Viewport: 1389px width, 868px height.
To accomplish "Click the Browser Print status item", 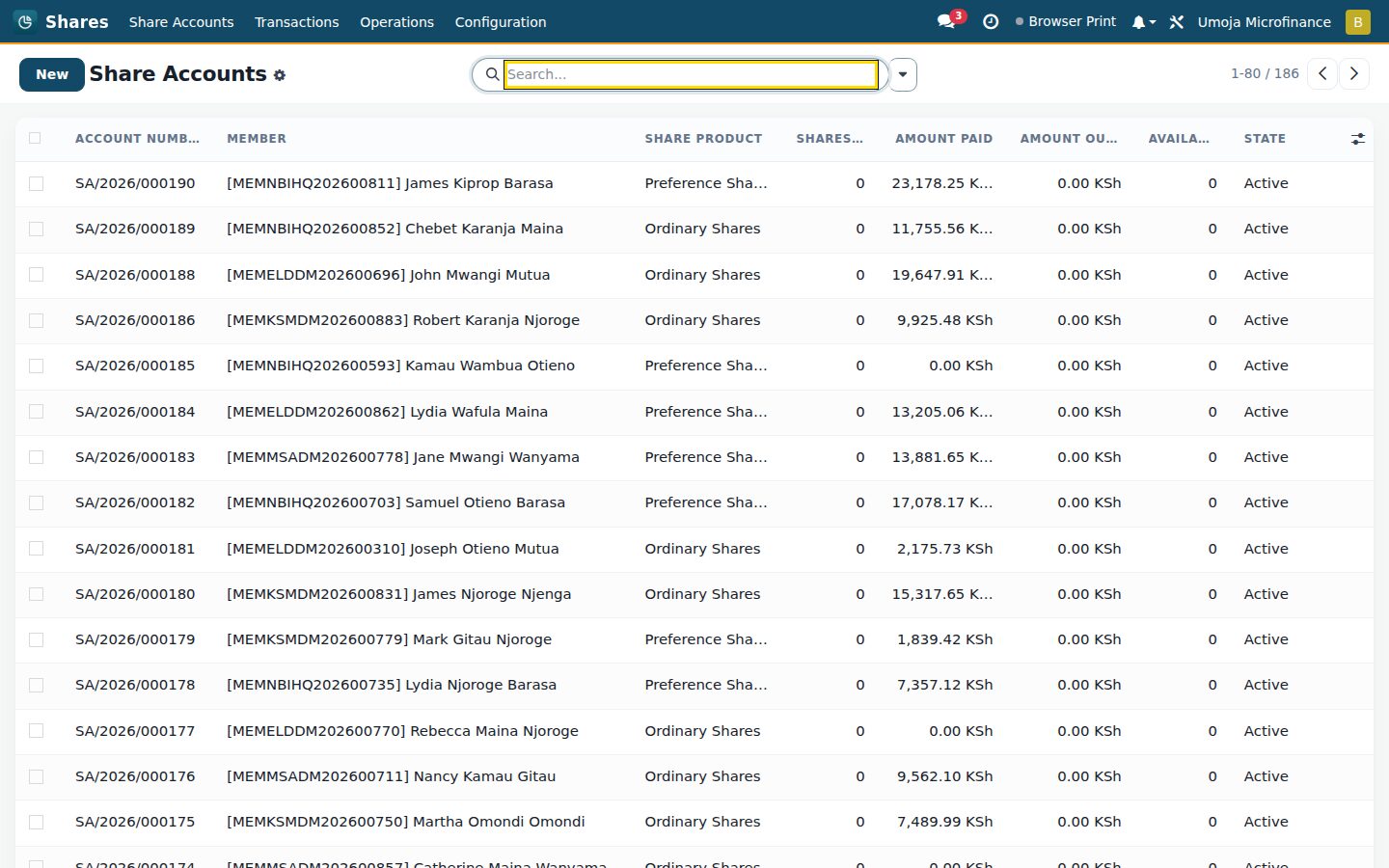I will pyautogui.click(x=1066, y=21).
